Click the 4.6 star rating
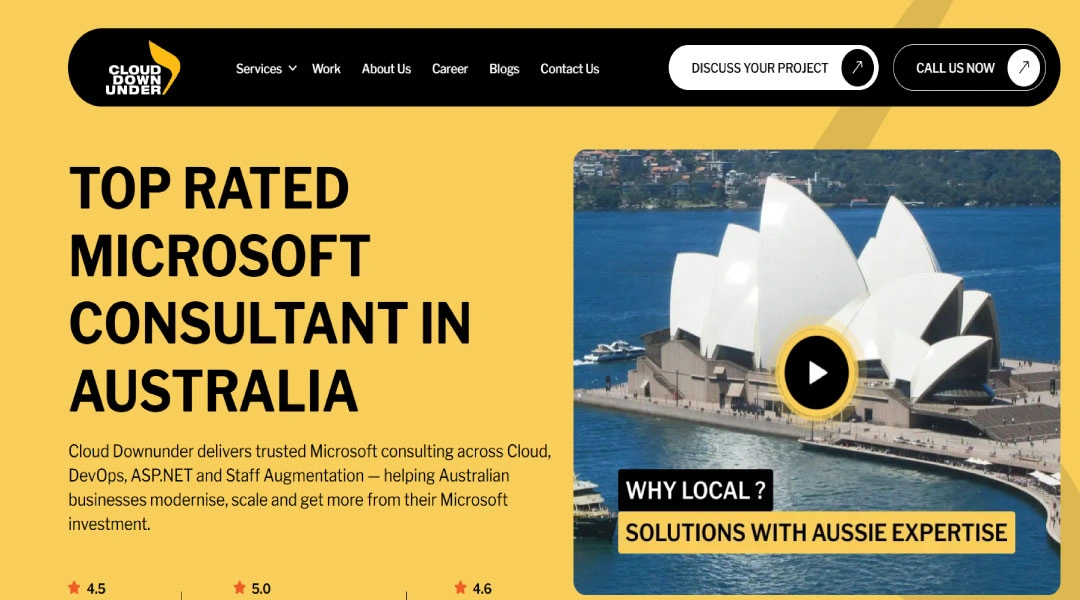Screen dimensions: 1080x600 473,588
